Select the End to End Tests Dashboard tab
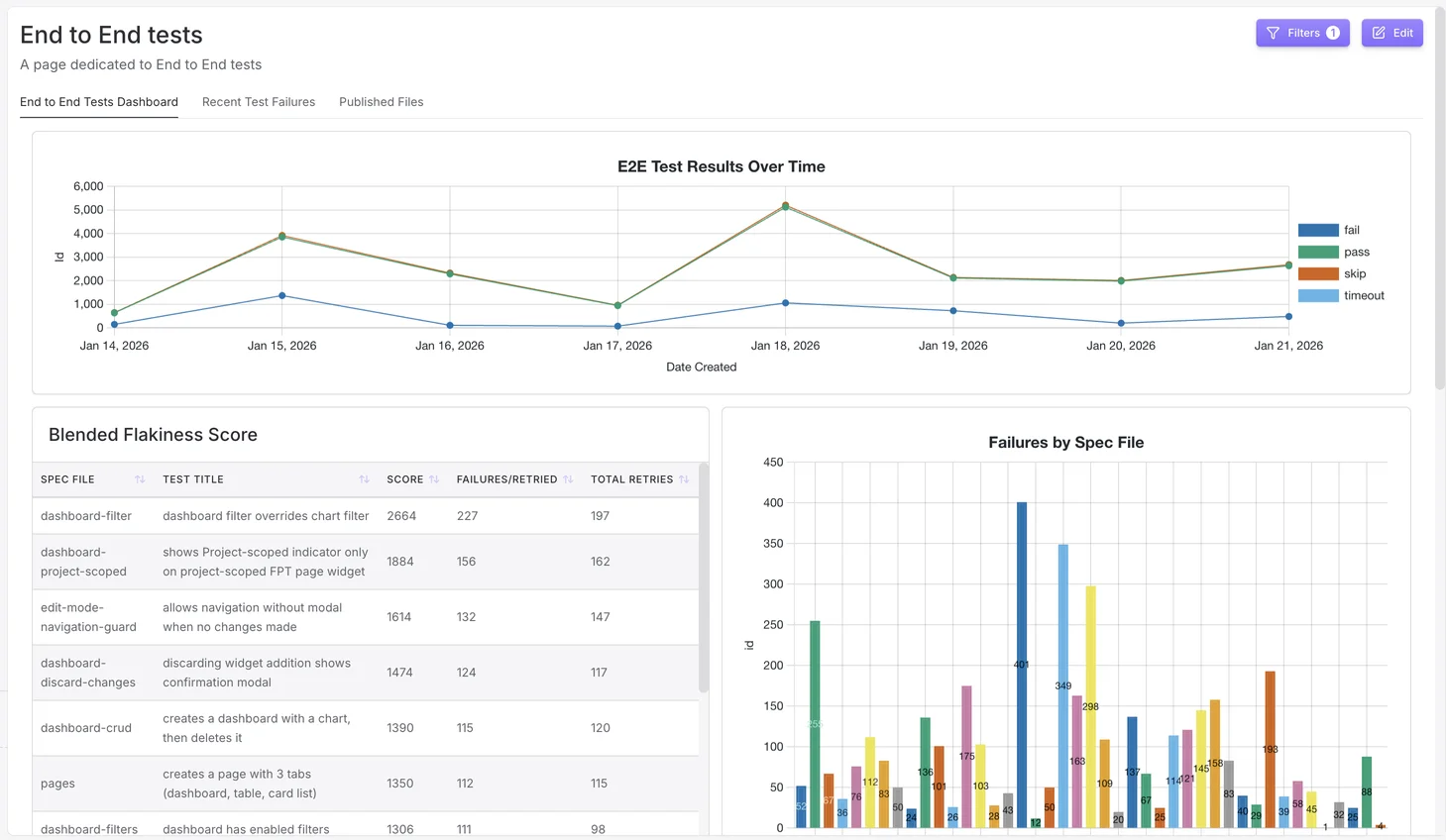Screen dimensions: 1446x840 pos(98,102)
